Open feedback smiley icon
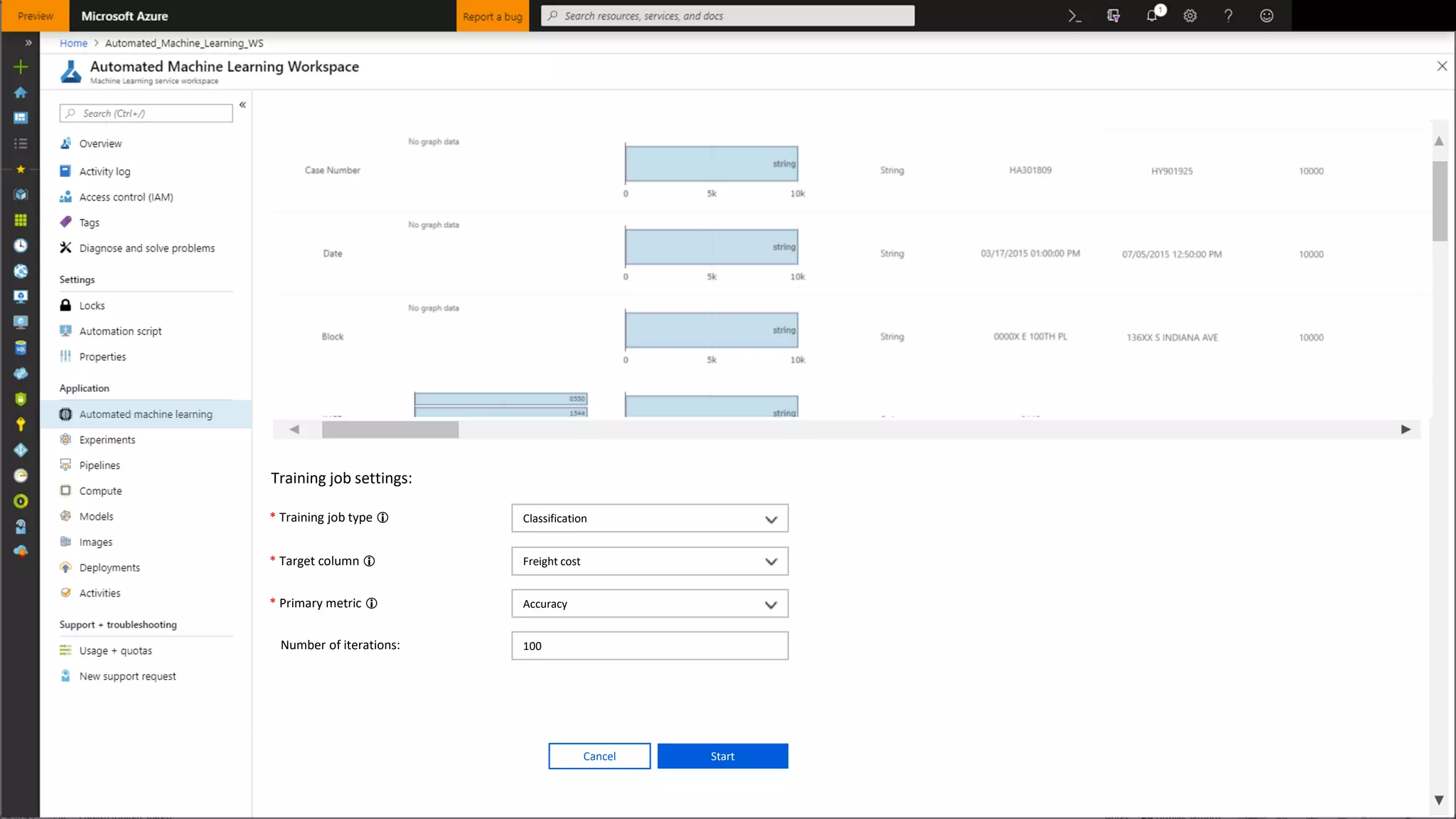 [1267, 16]
